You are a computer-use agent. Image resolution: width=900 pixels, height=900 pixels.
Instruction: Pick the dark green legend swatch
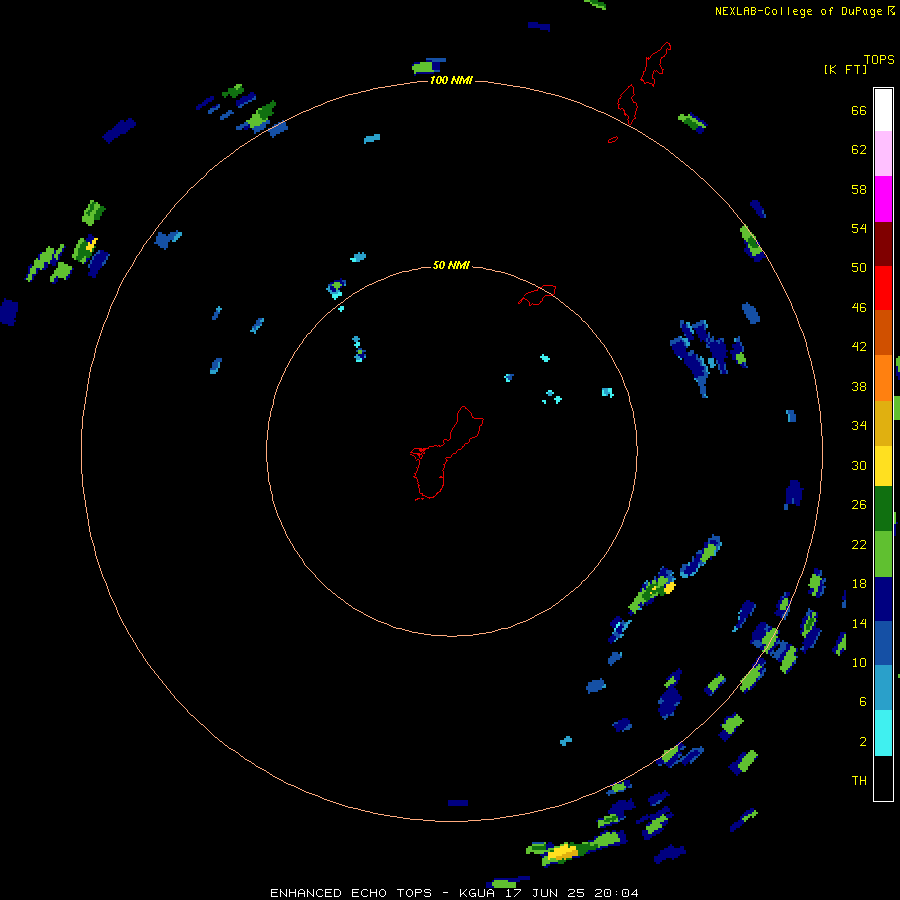tap(883, 509)
